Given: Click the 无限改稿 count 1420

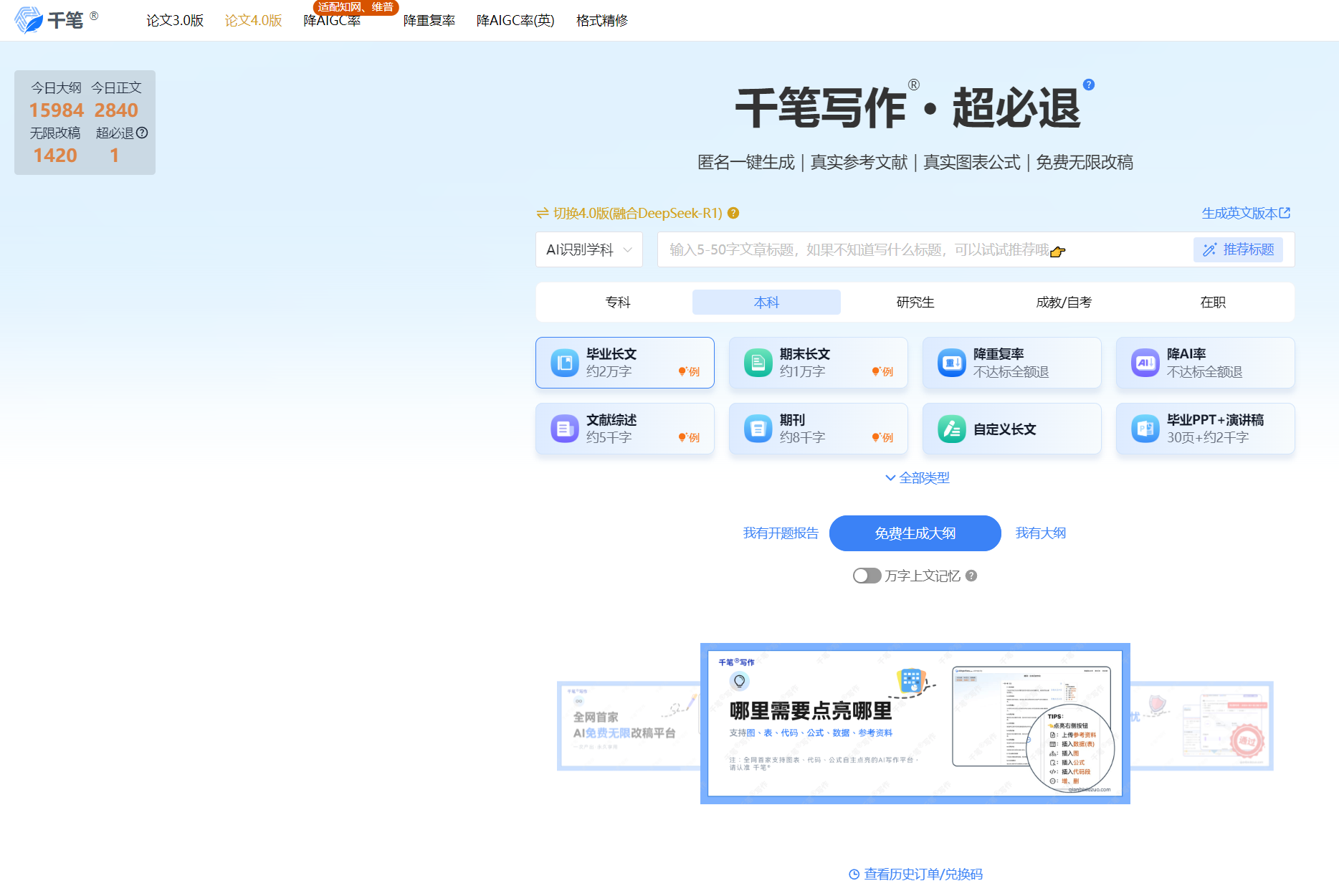Looking at the screenshot, I should coord(55,156).
